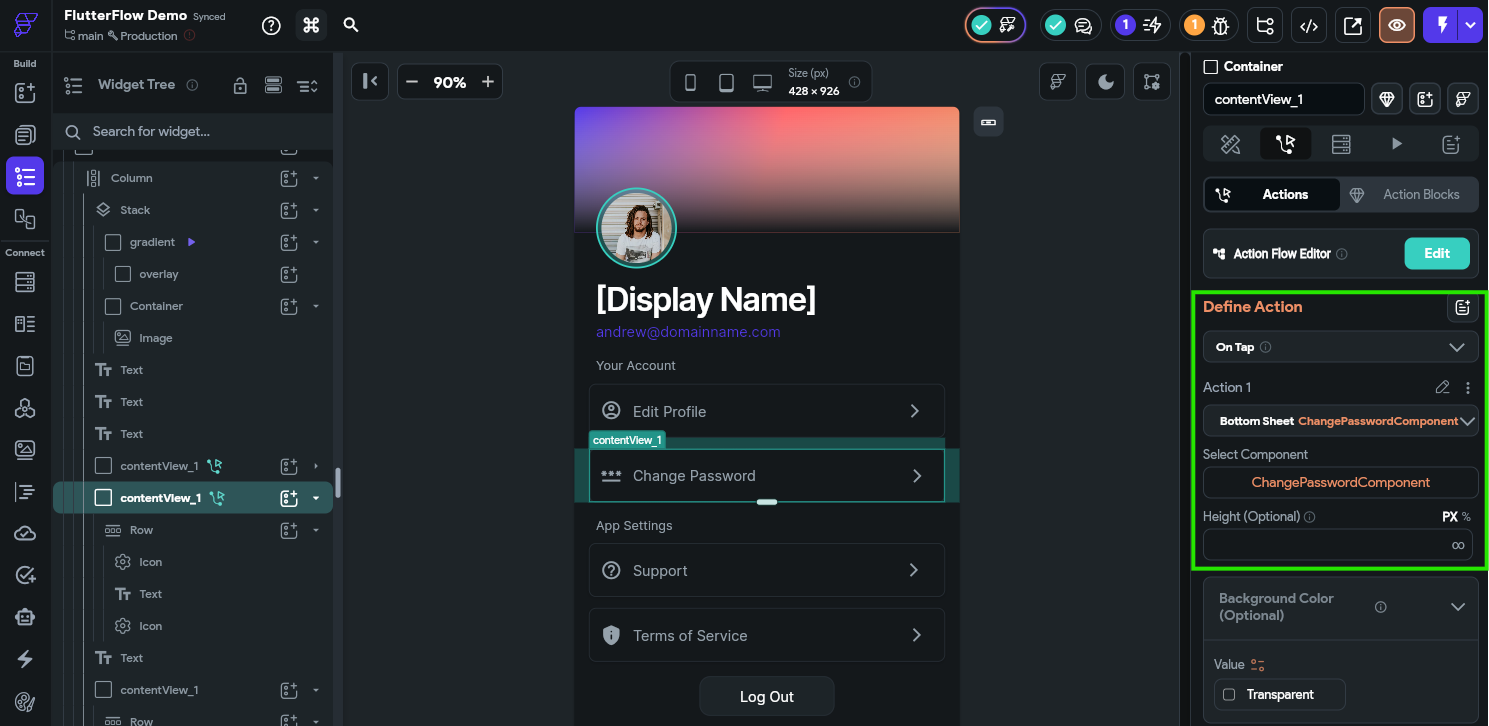This screenshot has height=726, width=1489.
Task: Zoom out canvas with minus button
Action: click(412, 82)
